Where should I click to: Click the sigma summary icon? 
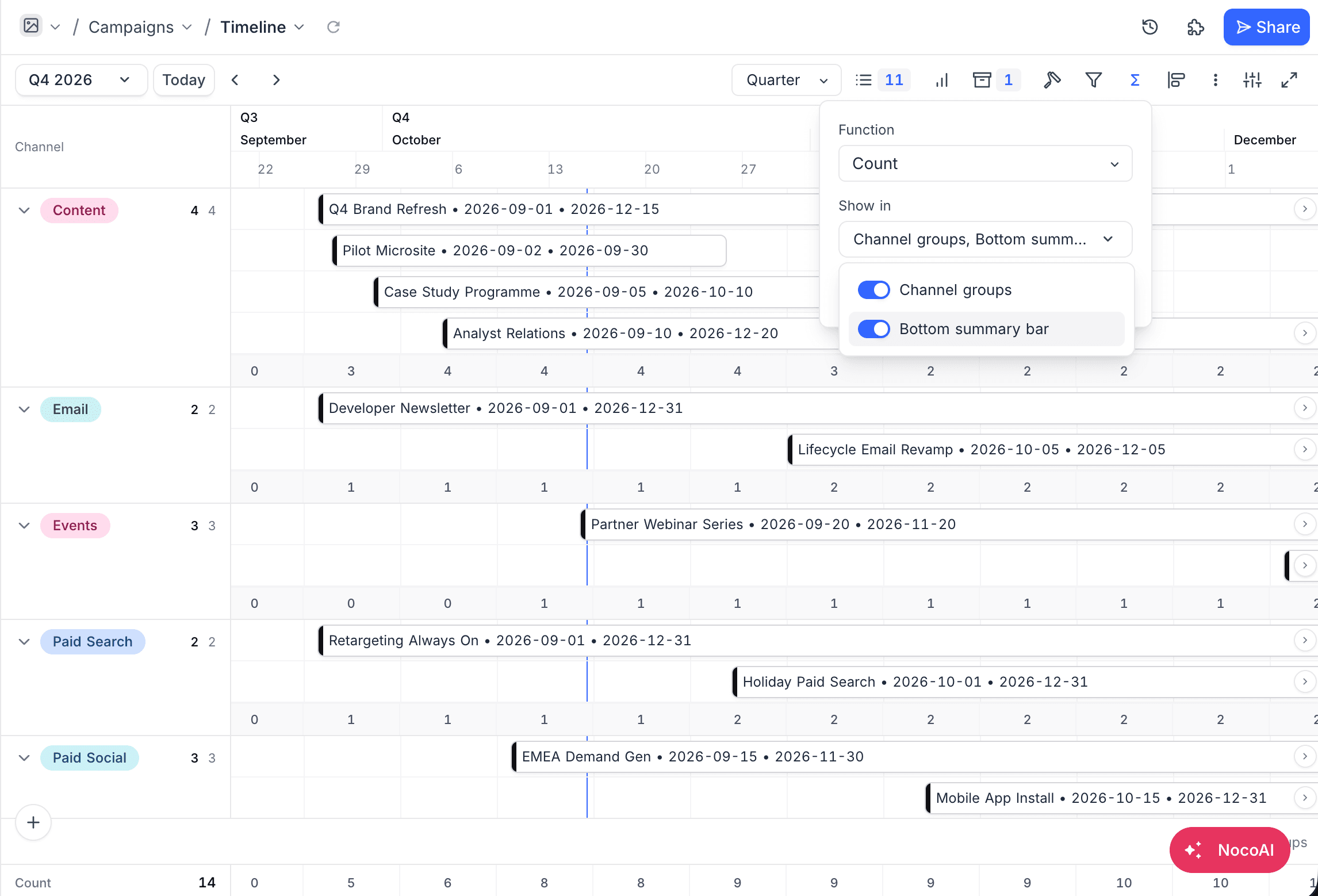point(1135,80)
